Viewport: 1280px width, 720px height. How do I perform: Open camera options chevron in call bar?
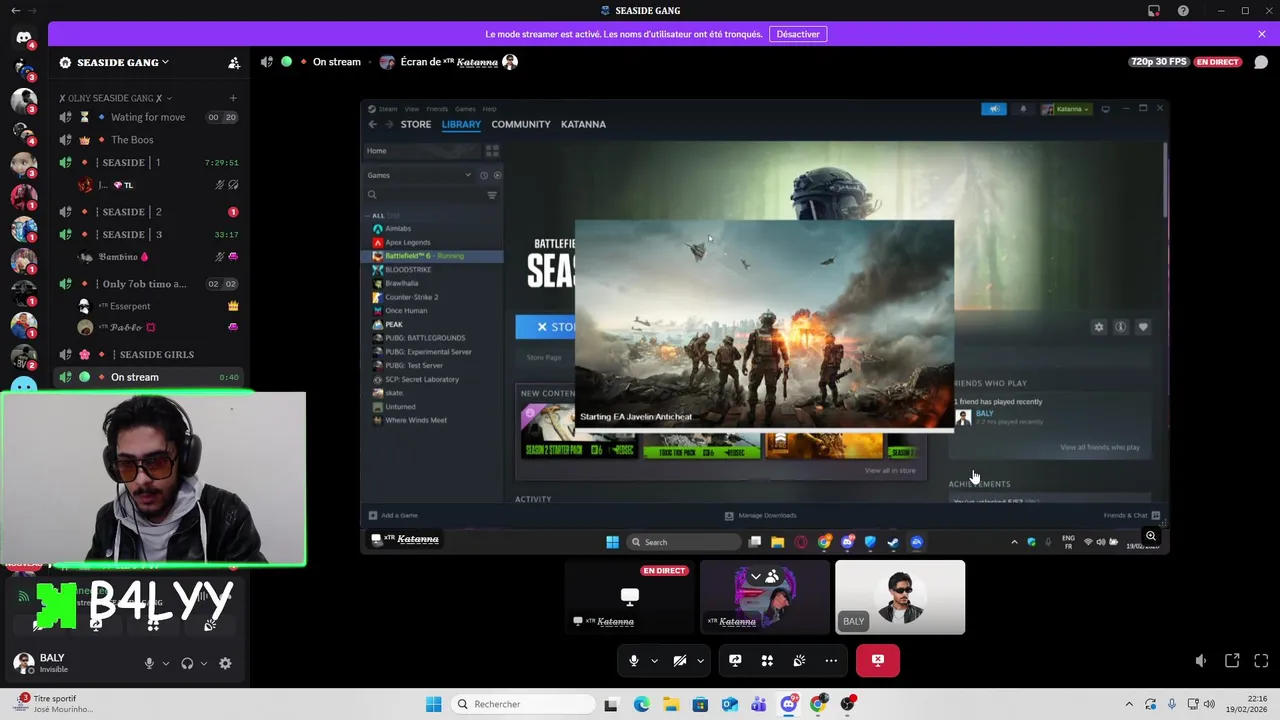[x=700, y=661]
